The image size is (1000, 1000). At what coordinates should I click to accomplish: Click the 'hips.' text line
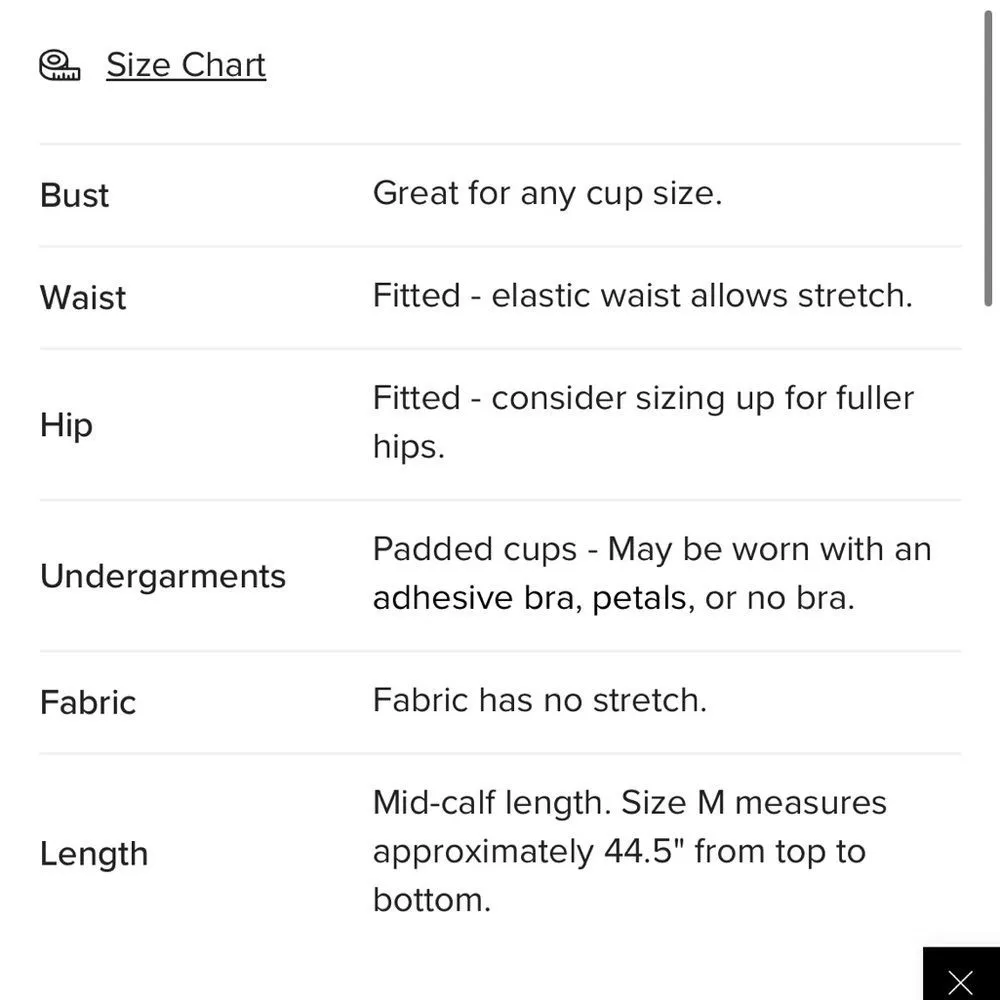click(x=408, y=448)
